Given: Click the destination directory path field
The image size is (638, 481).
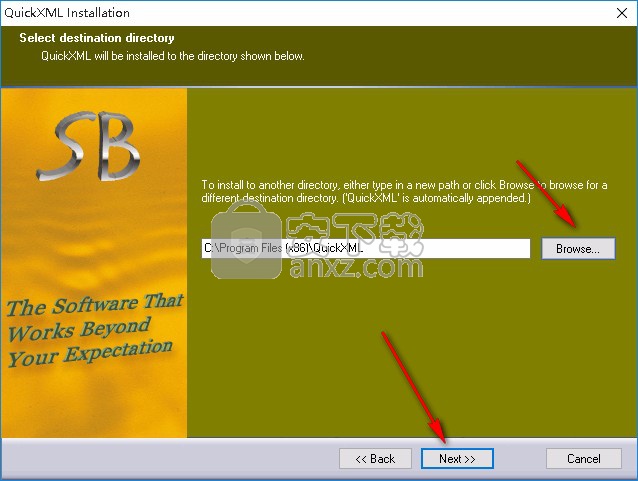Looking at the screenshot, I should tap(366, 248).
